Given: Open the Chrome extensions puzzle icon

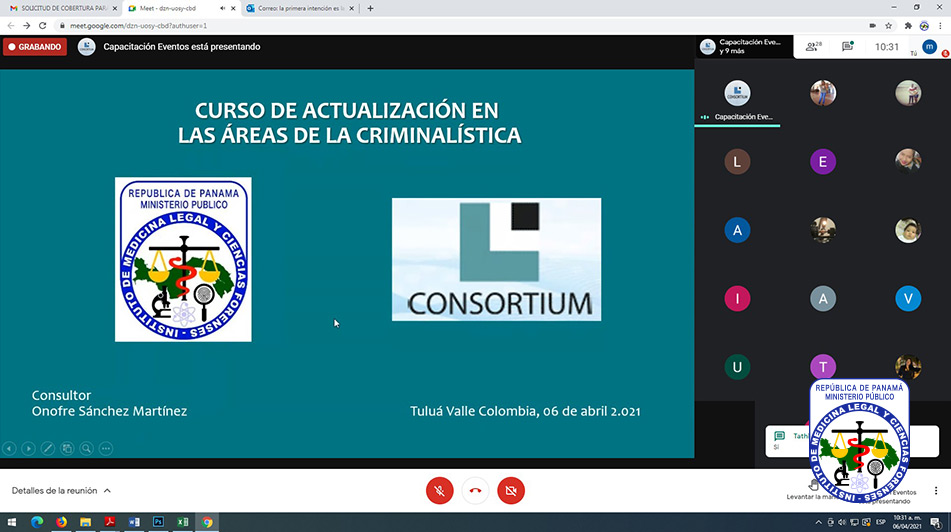Looking at the screenshot, I should click(x=908, y=25).
